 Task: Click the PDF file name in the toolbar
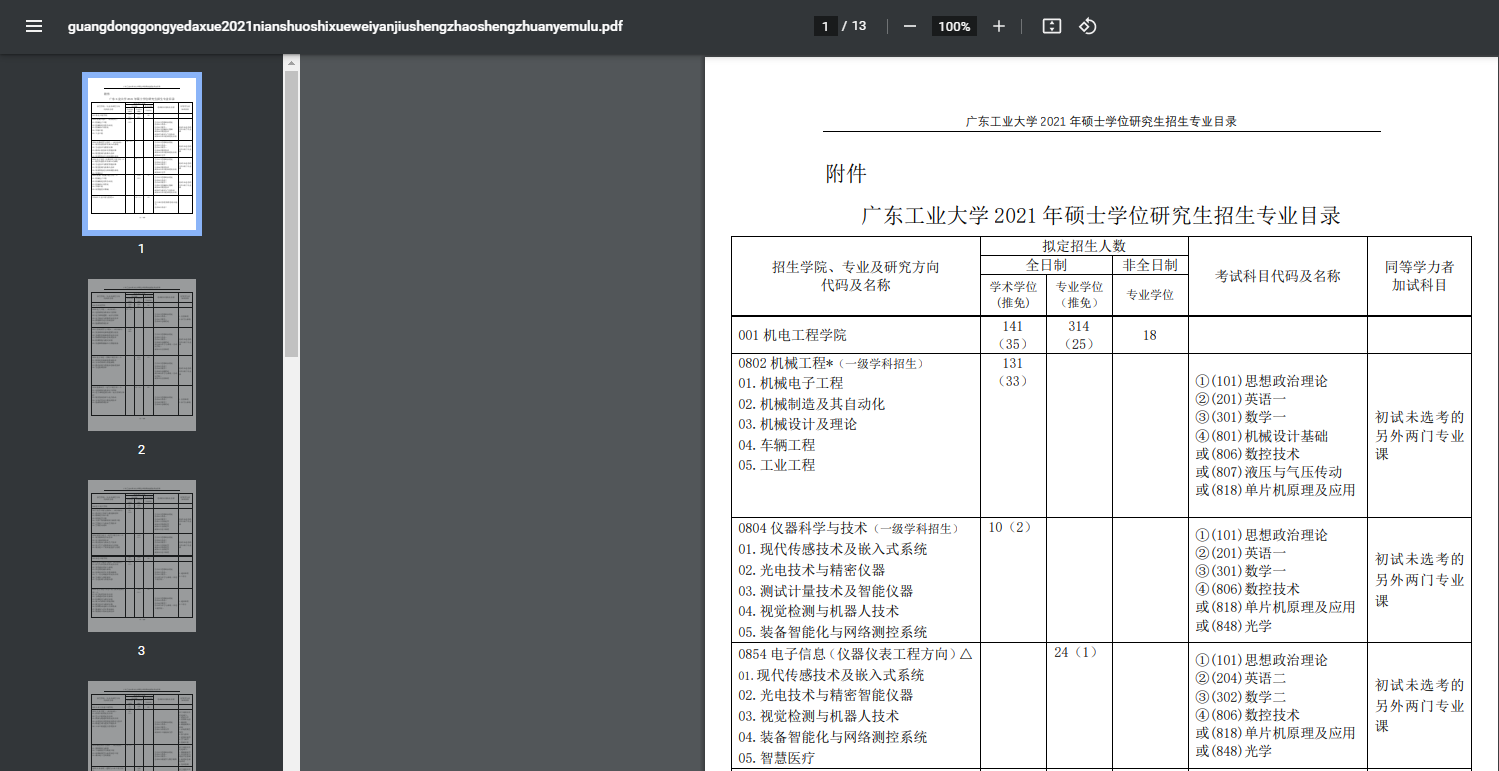345,27
